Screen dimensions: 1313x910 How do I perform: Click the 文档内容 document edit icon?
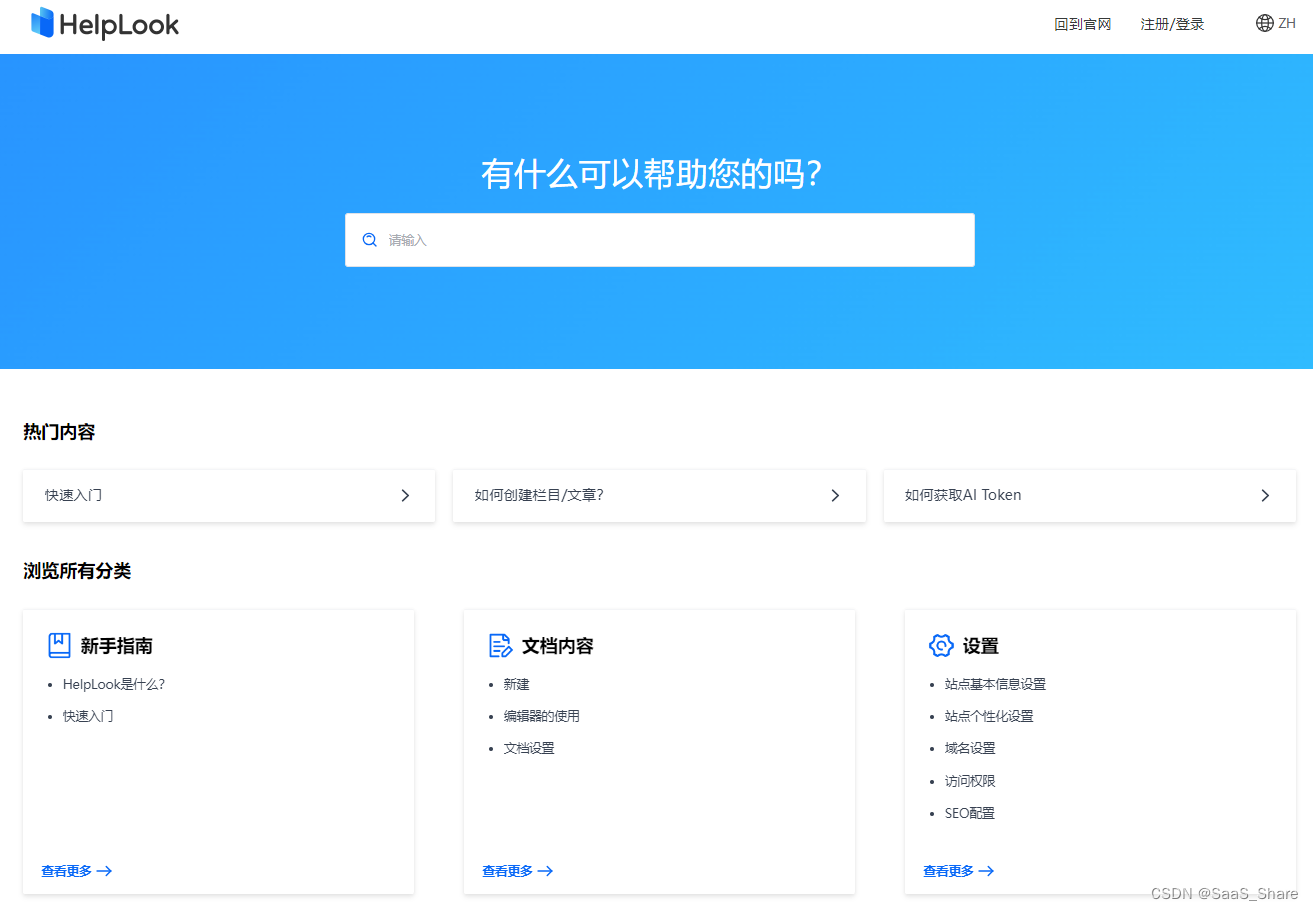pyautogui.click(x=500, y=645)
